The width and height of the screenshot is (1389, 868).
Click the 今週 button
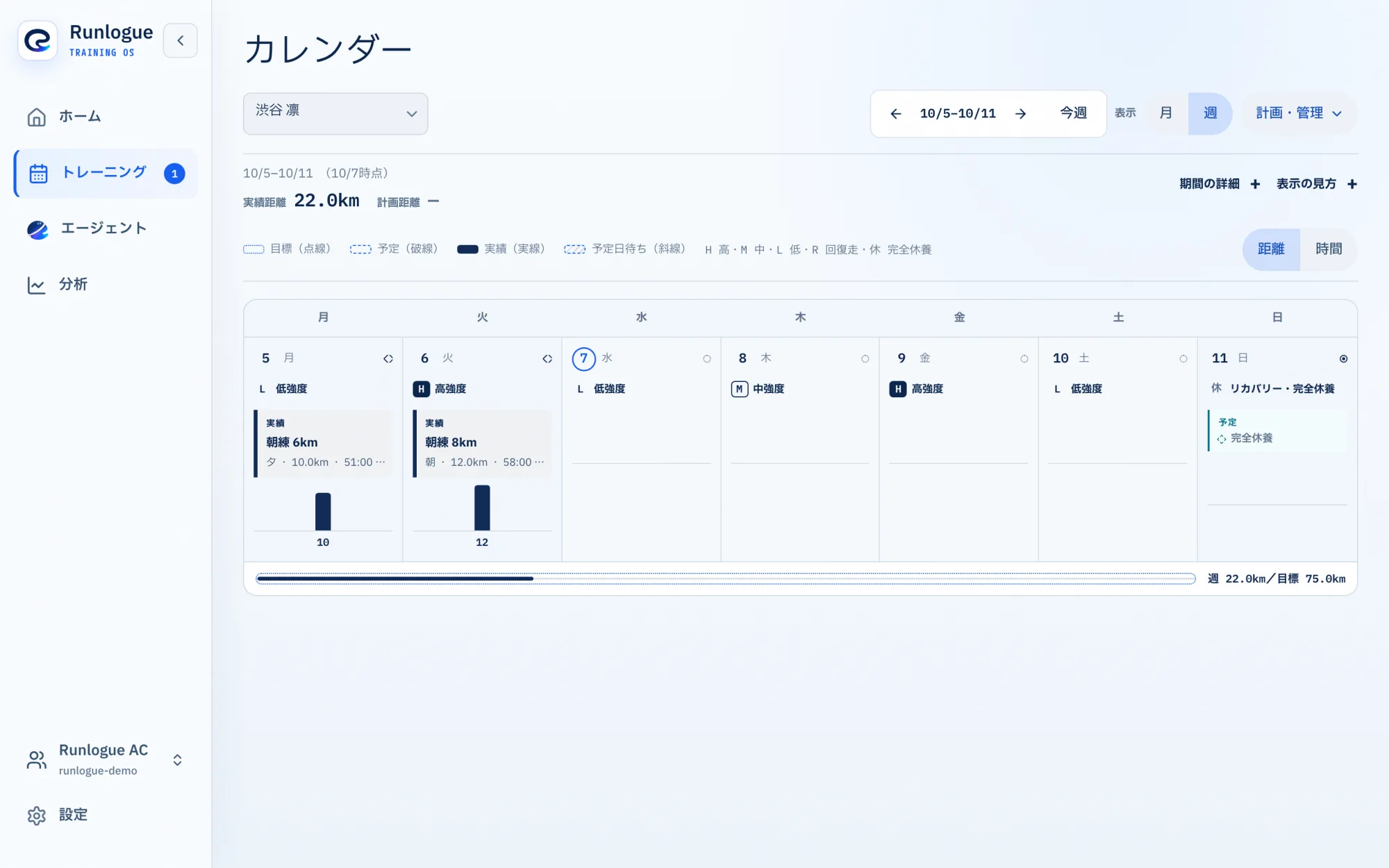1073,113
